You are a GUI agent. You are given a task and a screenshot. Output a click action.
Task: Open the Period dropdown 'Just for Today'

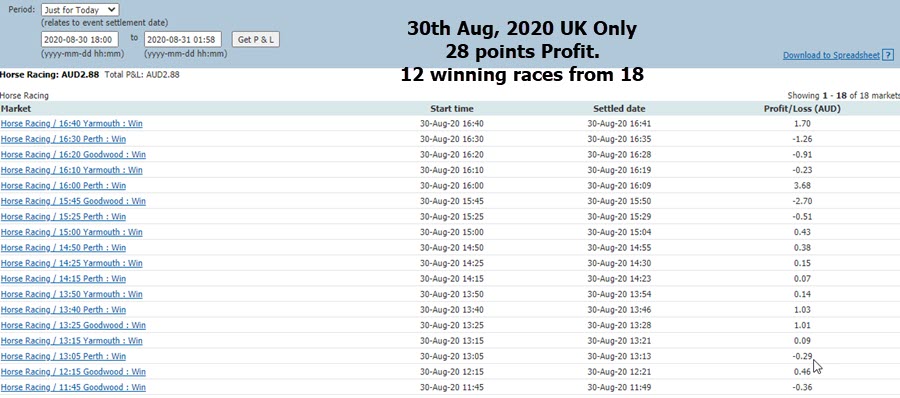tap(80, 10)
